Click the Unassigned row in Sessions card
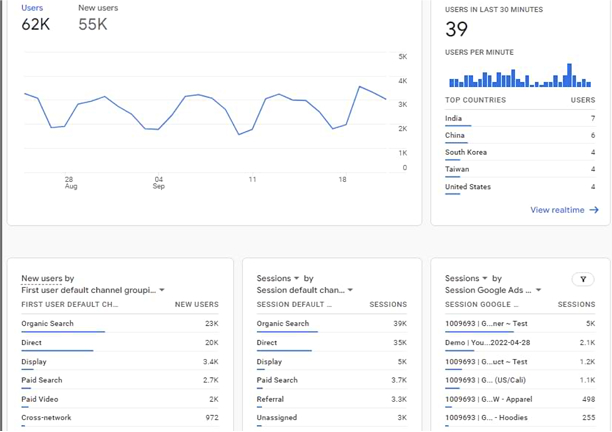612x432 pixels. click(277, 417)
